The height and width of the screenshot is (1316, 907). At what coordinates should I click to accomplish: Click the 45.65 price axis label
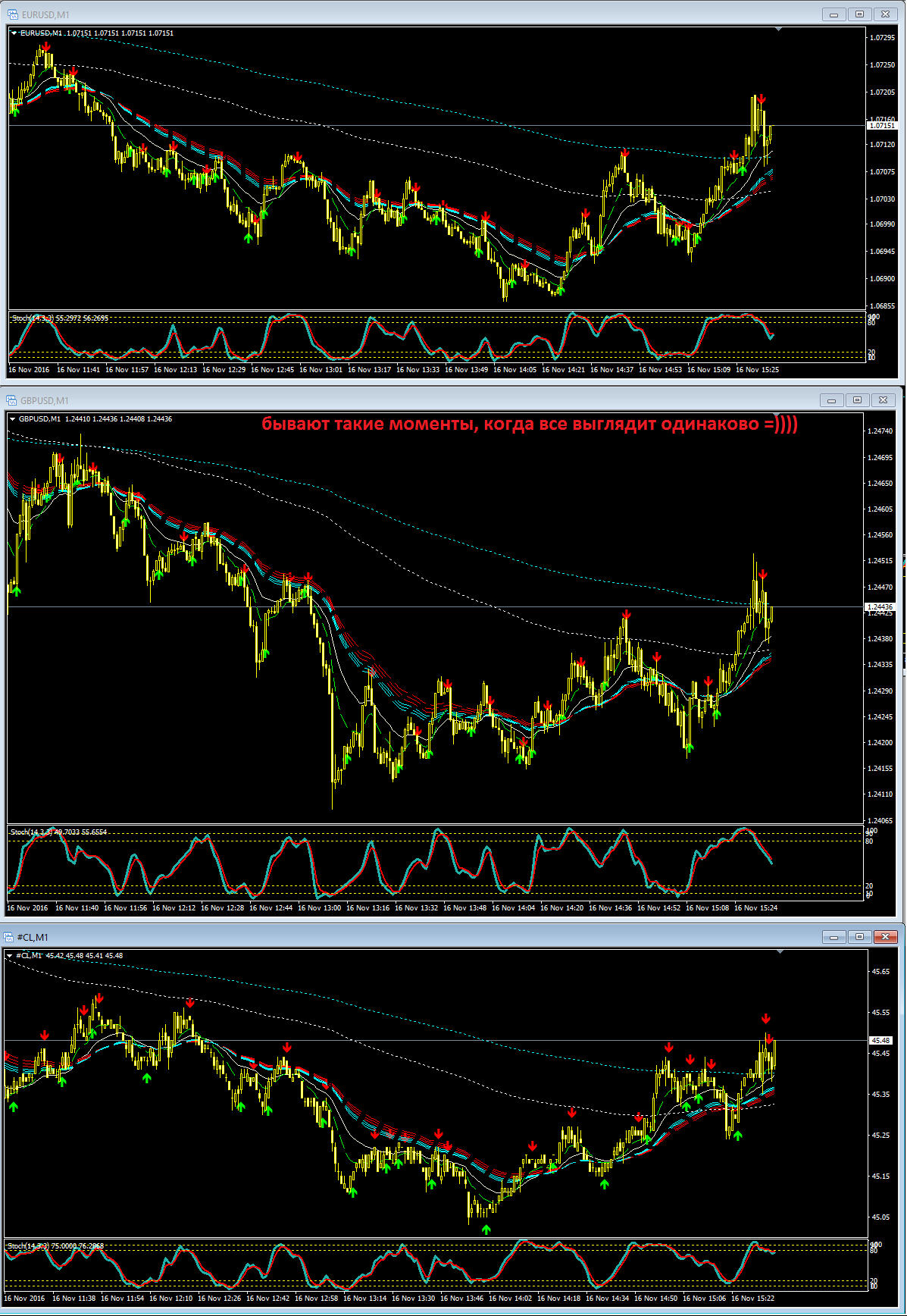tap(881, 972)
